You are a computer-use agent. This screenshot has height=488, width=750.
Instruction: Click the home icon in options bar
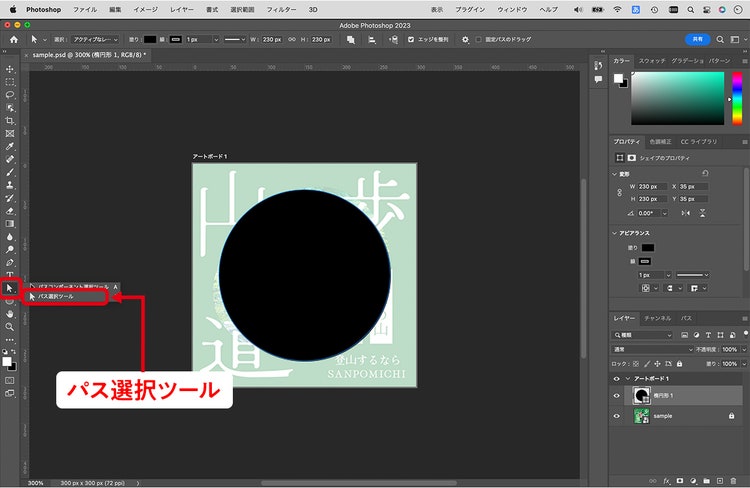point(14,40)
